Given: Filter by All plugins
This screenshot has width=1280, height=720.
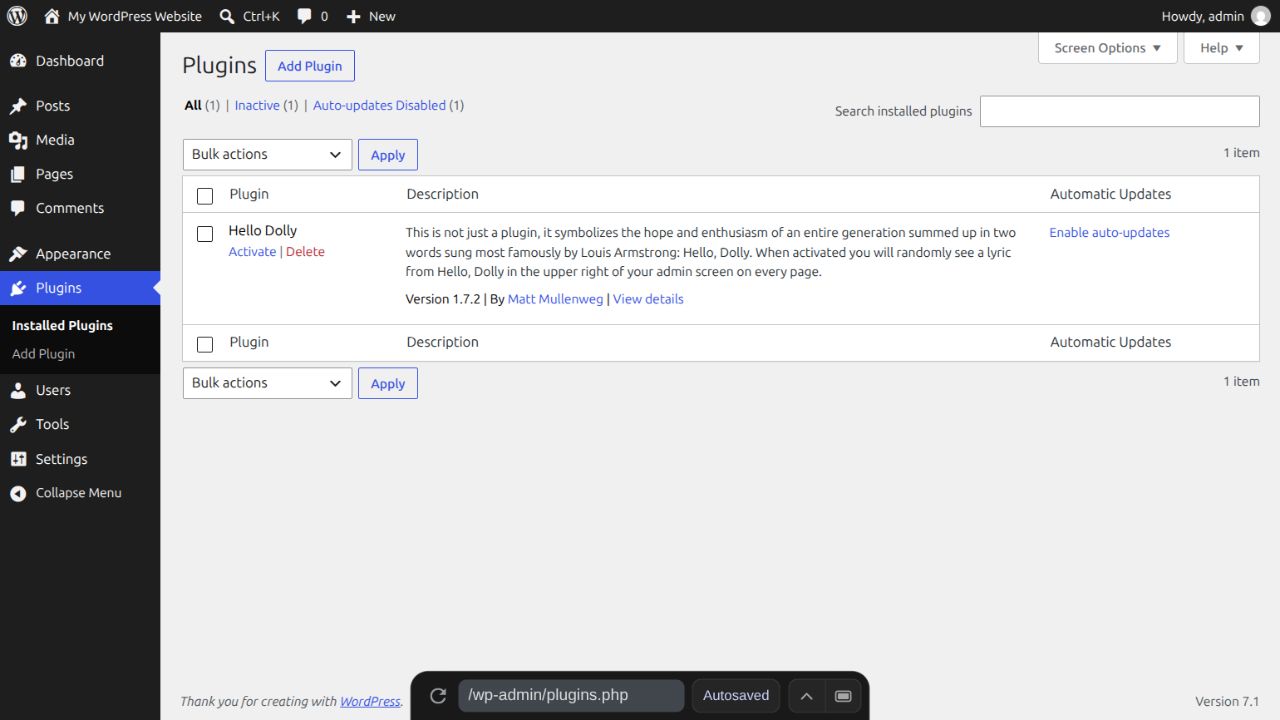Looking at the screenshot, I should click(x=193, y=105).
